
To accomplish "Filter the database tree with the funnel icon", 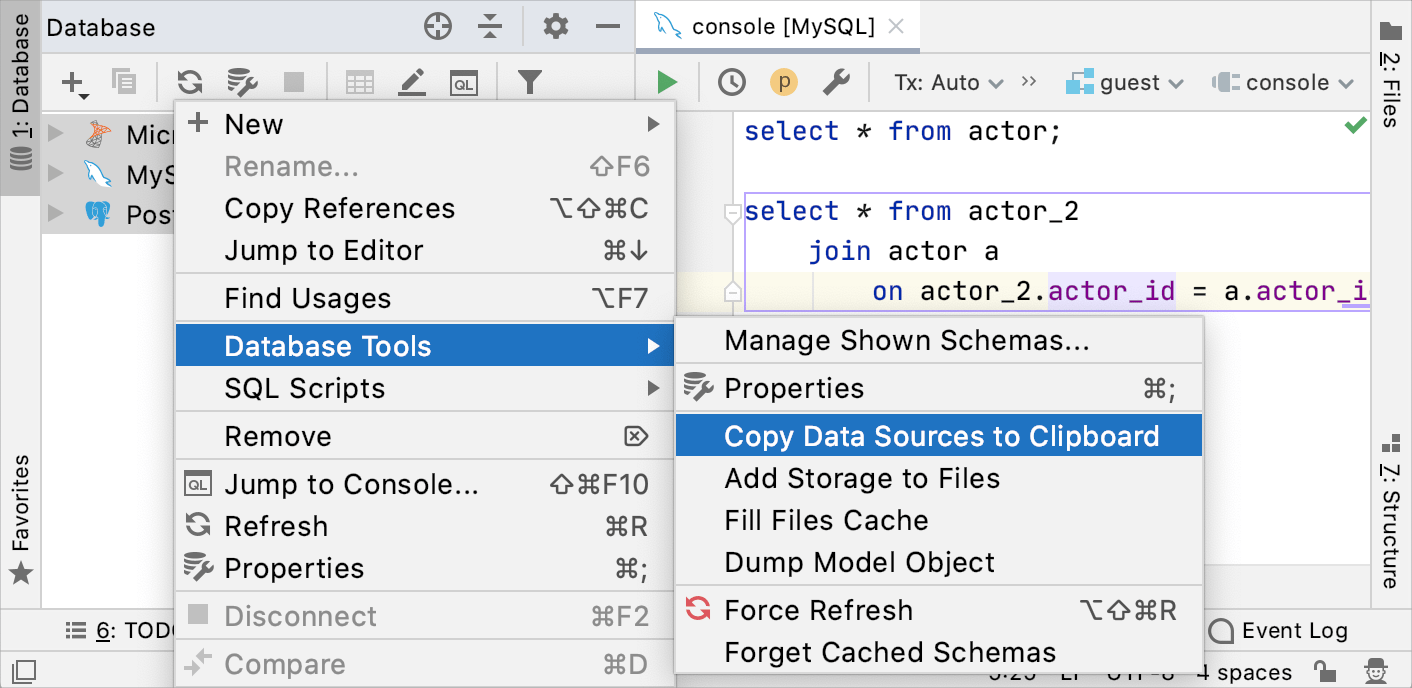I will click(x=530, y=82).
